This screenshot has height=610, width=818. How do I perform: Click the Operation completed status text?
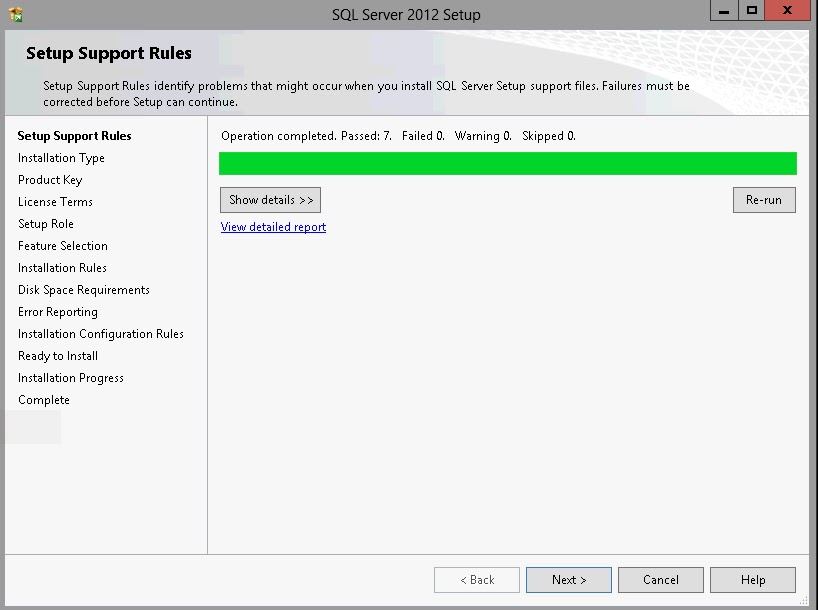click(398, 136)
